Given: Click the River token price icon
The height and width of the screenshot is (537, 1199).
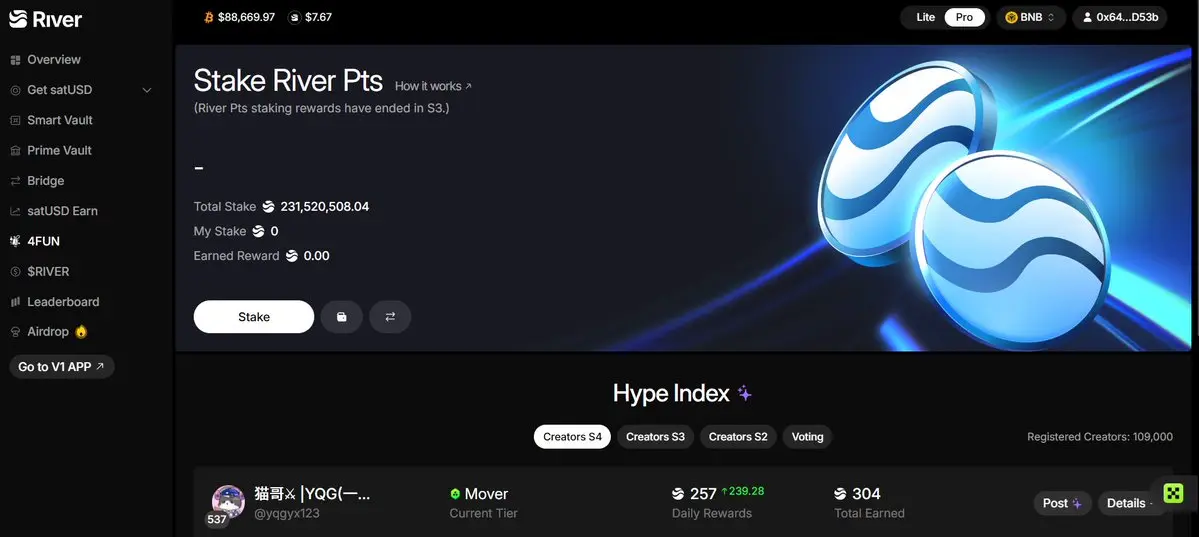Looking at the screenshot, I should click(294, 17).
